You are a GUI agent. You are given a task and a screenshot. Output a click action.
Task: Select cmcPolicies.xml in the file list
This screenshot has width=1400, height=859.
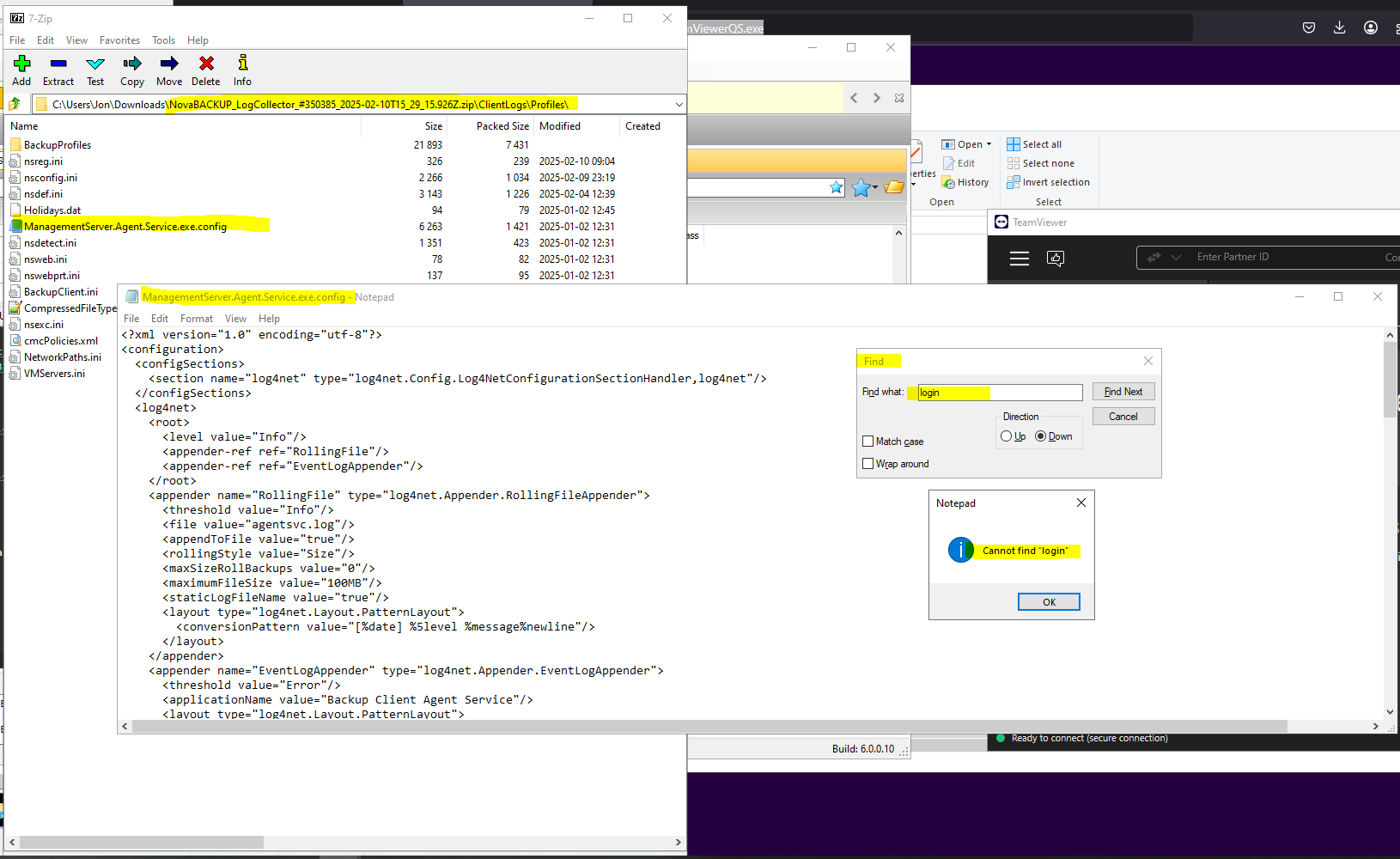pyautogui.click(x=61, y=341)
